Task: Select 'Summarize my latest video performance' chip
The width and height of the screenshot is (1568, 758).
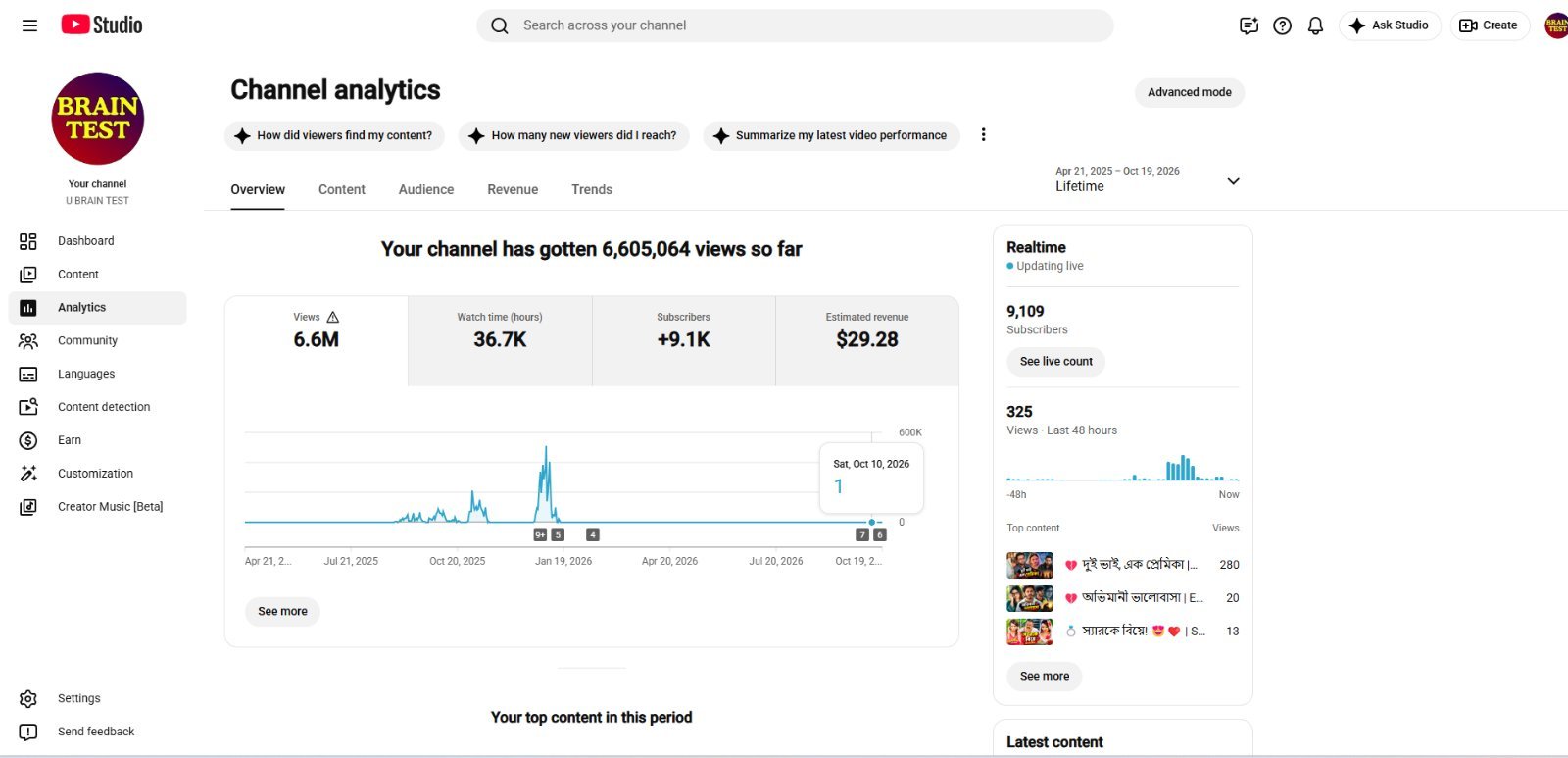Action: click(x=831, y=136)
